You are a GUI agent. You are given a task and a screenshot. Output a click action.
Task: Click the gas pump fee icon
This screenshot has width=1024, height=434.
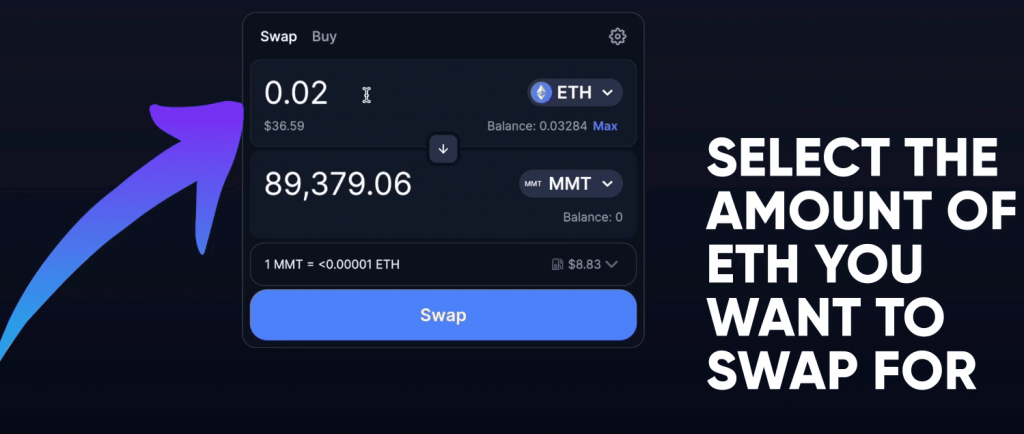click(558, 264)
